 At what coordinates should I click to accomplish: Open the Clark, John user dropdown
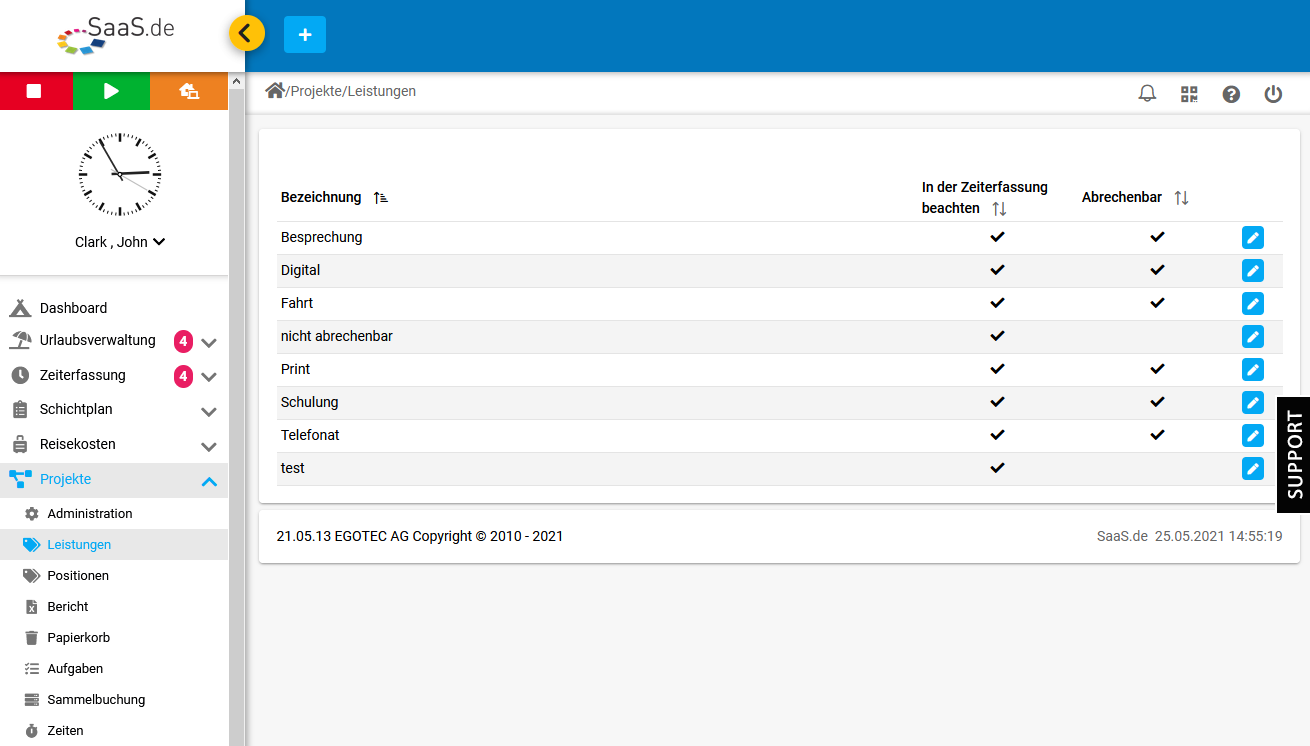(120, 242)
